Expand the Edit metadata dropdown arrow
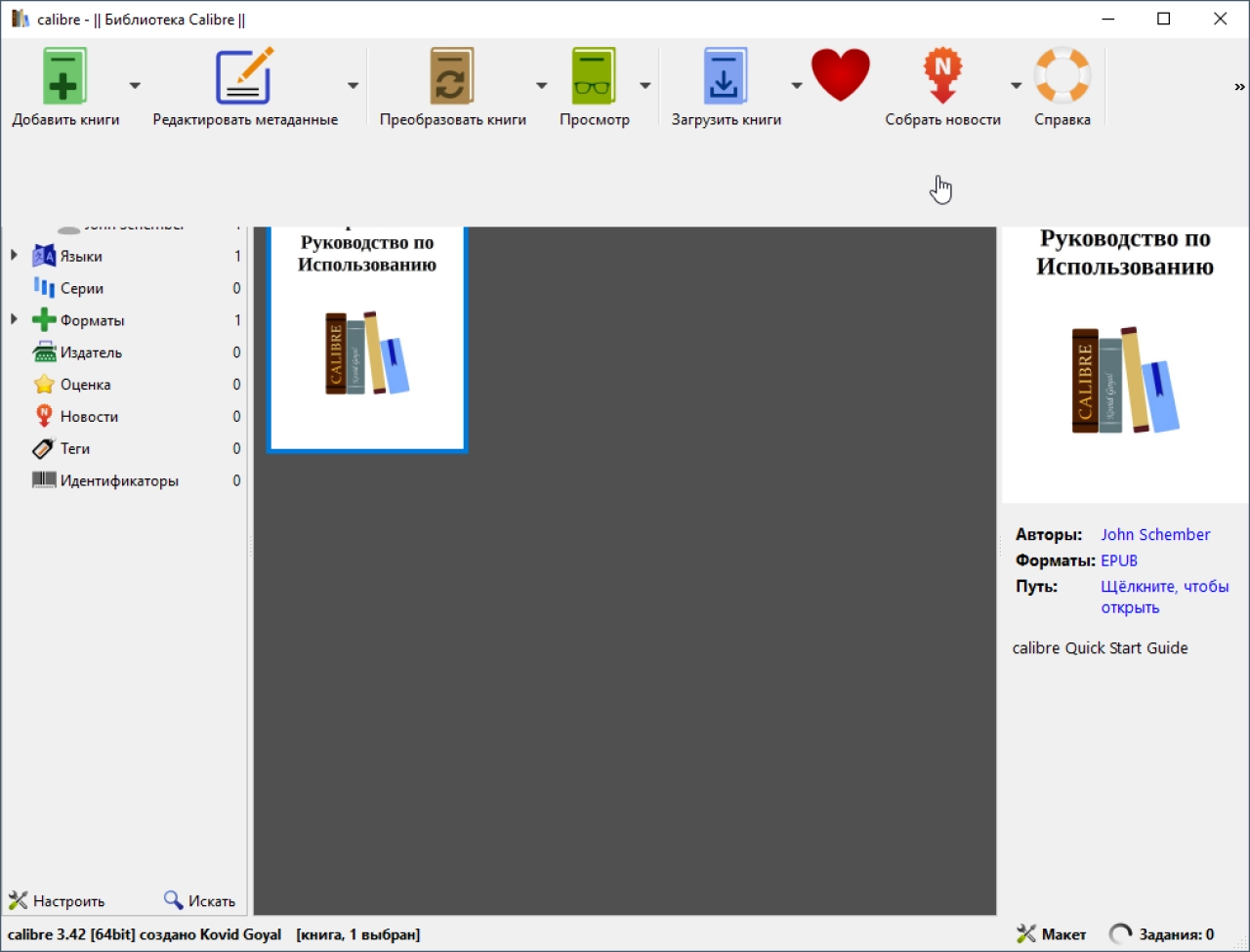Image resolution: width=1250 pixels, height=952 pixels. point(353,86)
